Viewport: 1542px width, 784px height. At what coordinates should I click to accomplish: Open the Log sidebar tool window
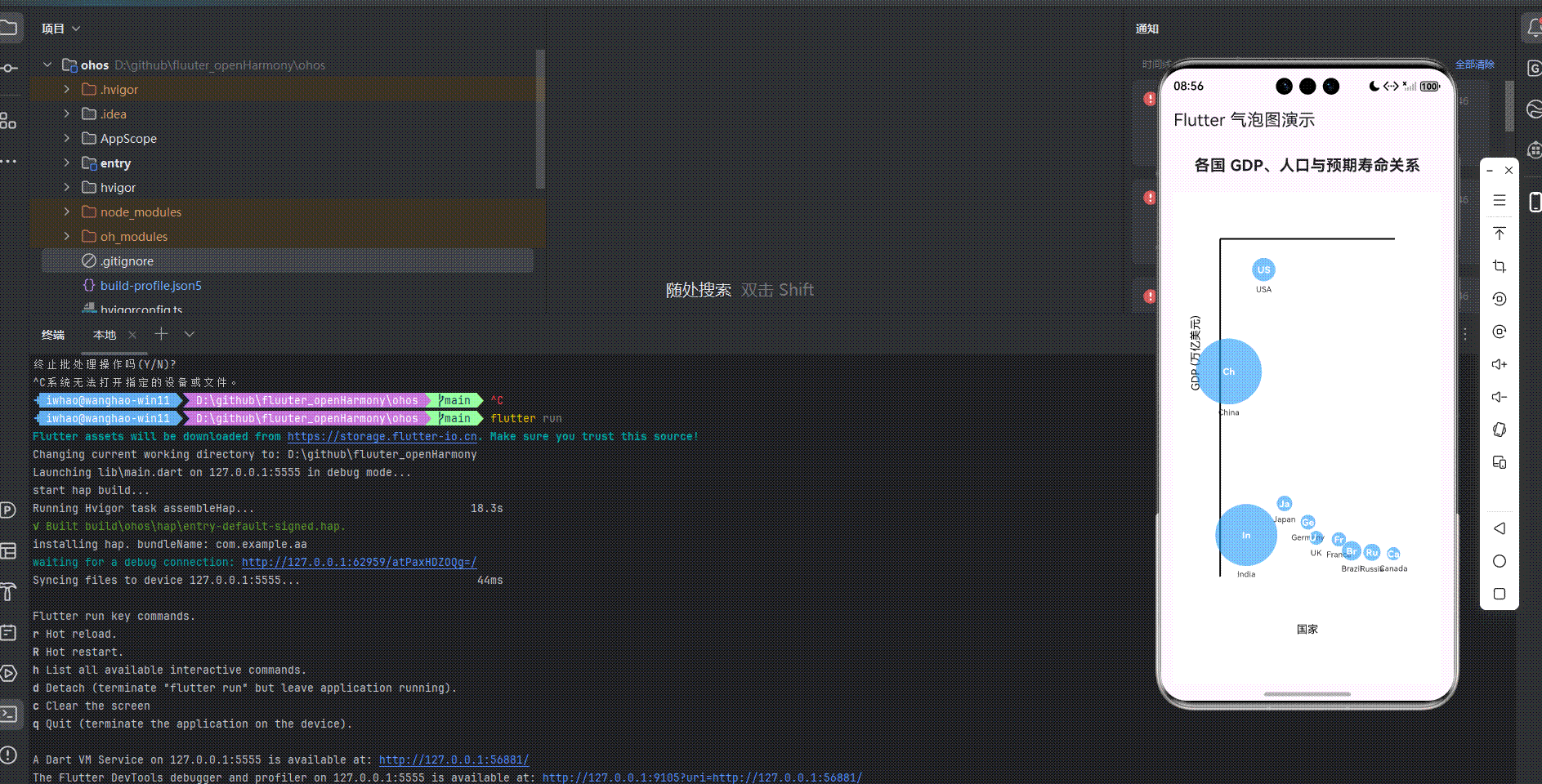coord(8,633)
